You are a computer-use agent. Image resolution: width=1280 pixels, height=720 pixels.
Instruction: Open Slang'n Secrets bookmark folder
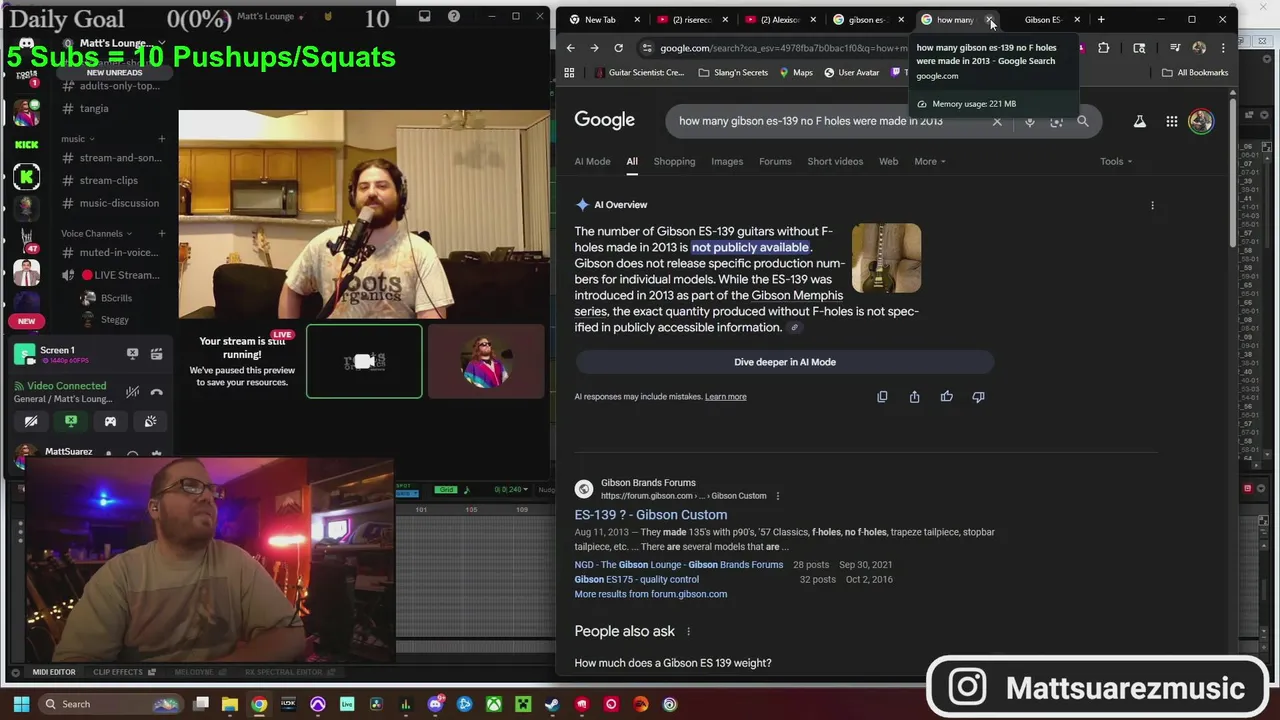[x=733, y=72]
